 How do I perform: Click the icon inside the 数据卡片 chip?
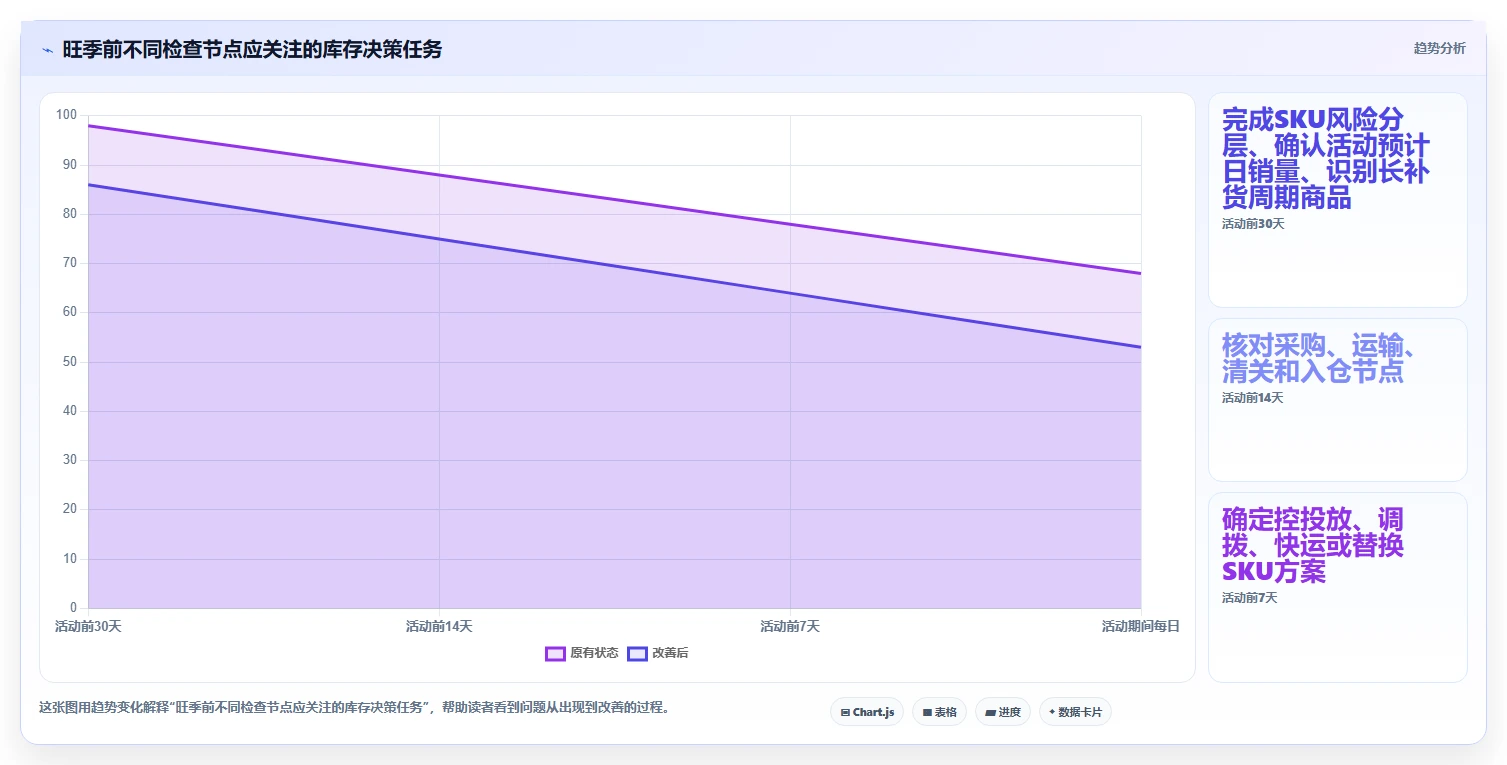click(x=1052, y=712)
